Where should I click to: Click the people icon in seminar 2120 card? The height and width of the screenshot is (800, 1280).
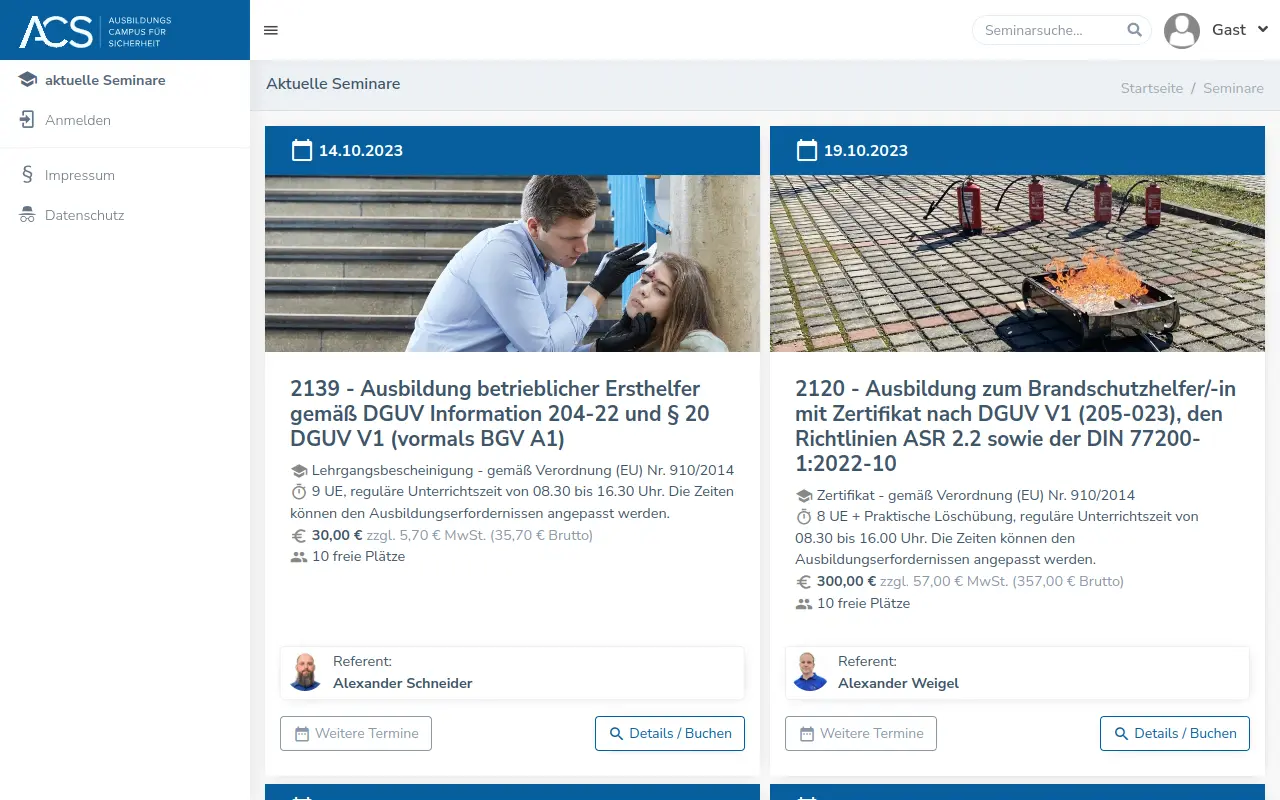(803, 604)
